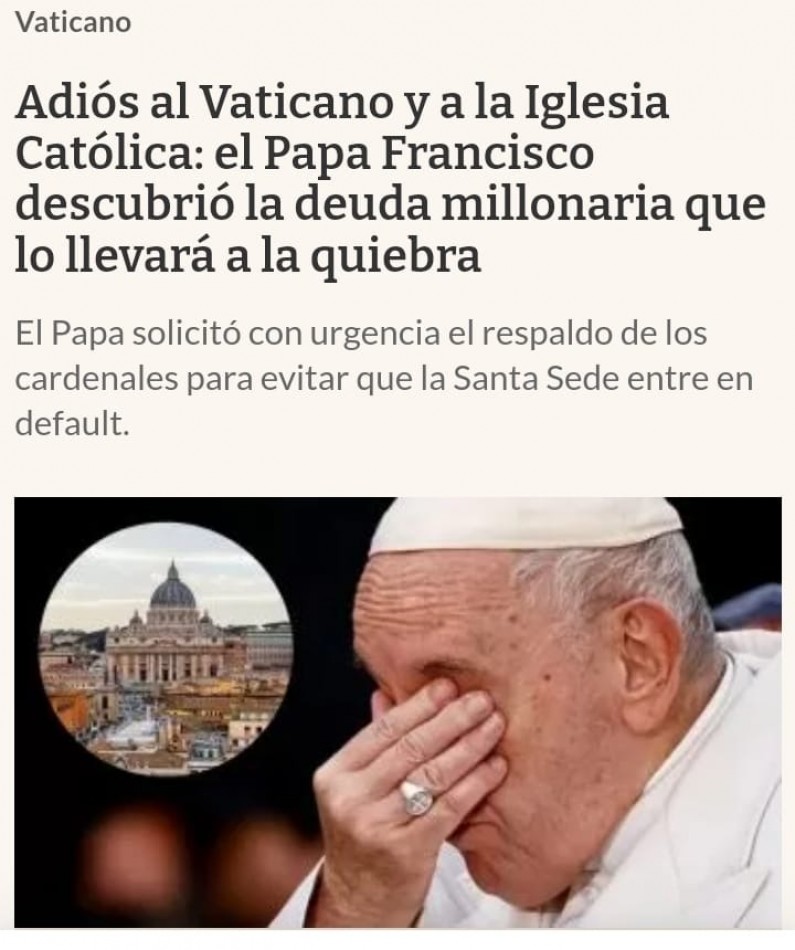Image resolution: width=795 pixels, height=950 pixels.
Task: Click the white skullcap on the Pope's head
Action: tap(523, 526)
